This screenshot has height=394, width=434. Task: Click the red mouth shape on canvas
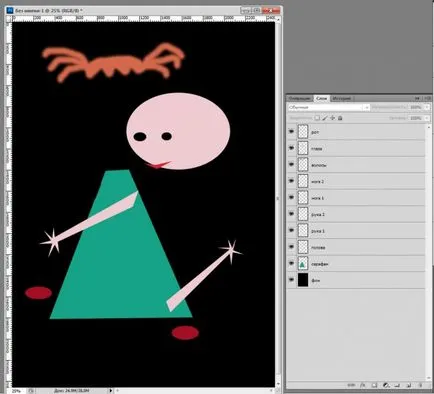pyautogui.click(x=158, y=164)
